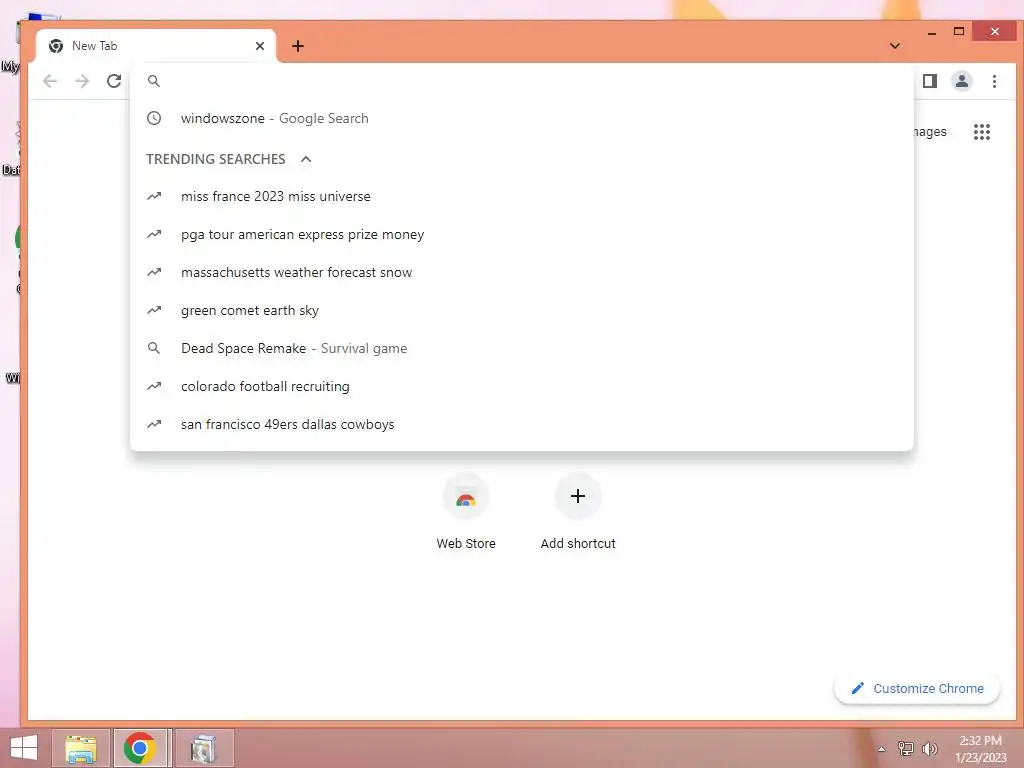Click the clock icon beside windowszone
Viewport: 1024px width, 768px height.
(153, 118)
